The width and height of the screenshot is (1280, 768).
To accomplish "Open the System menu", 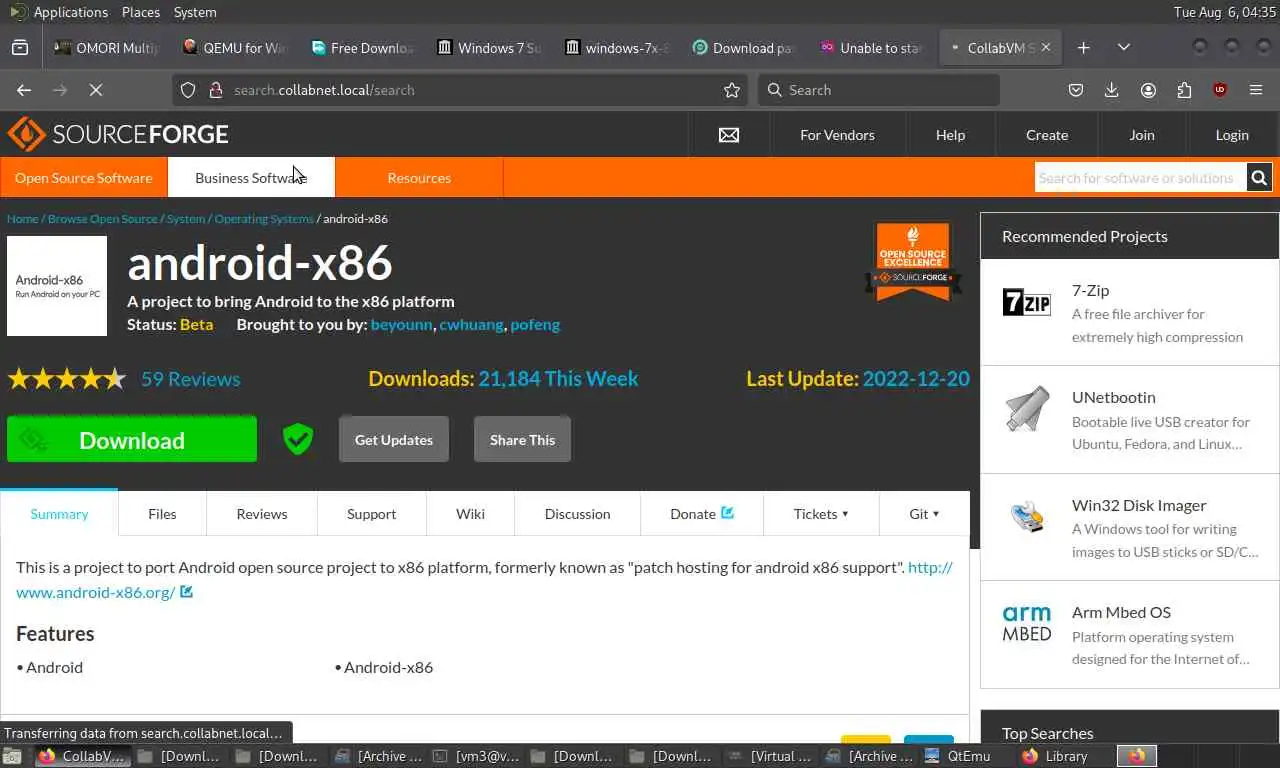I will [x=195, y=12].
